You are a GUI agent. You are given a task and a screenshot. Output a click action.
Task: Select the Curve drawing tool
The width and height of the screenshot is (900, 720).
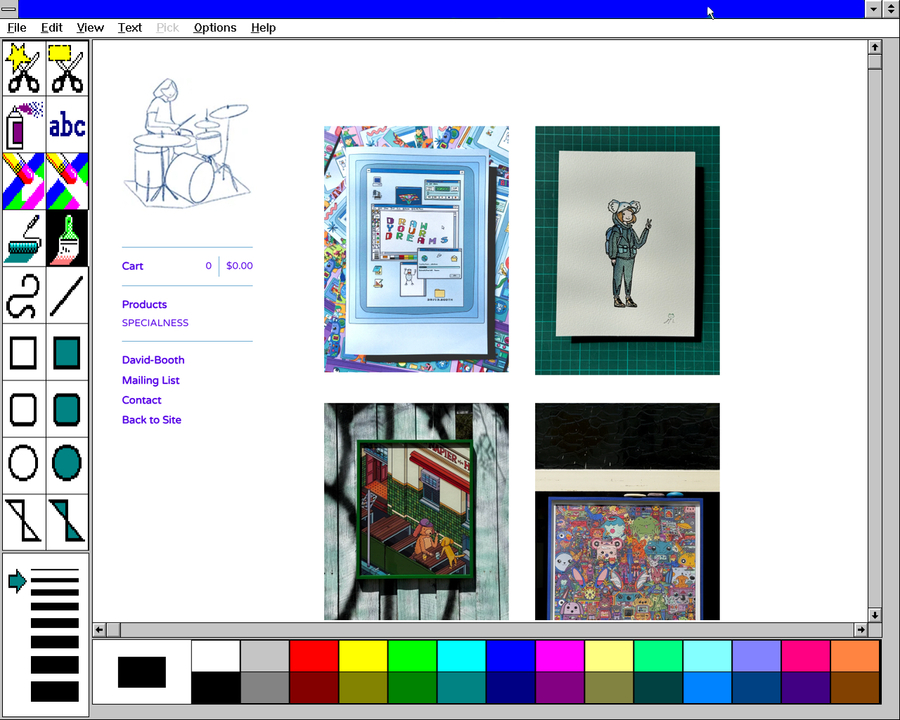point(24,296)
